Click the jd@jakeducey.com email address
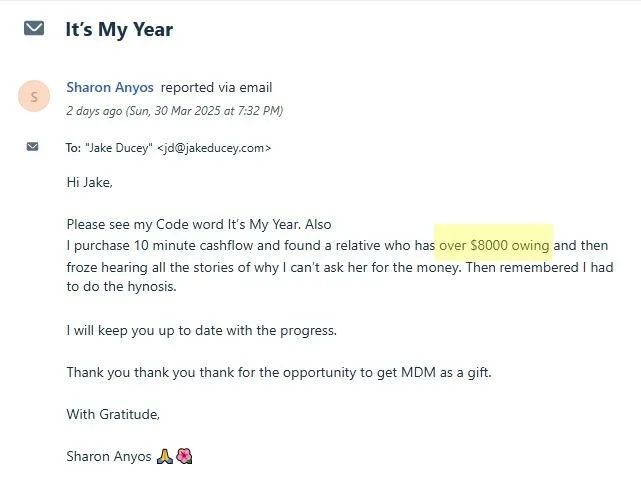 [x=214, y=148]
